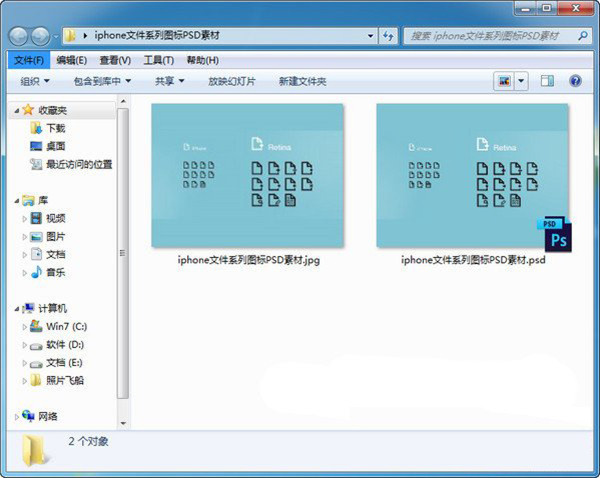The image size is (600, 478).
Task: Open the 查看(V) menu
Action: (115, 60)
